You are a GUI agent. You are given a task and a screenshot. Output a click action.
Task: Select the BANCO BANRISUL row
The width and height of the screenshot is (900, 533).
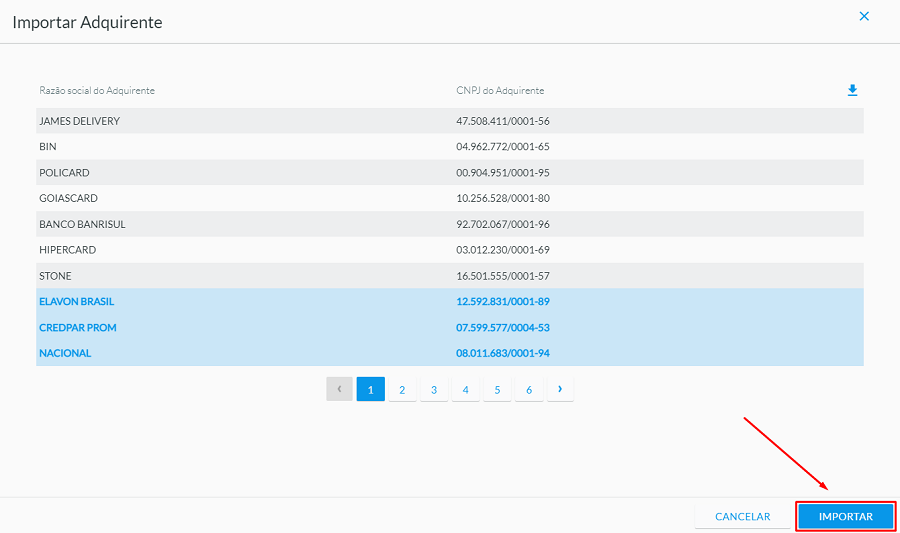pyautogui.click(x=450, y=224)
